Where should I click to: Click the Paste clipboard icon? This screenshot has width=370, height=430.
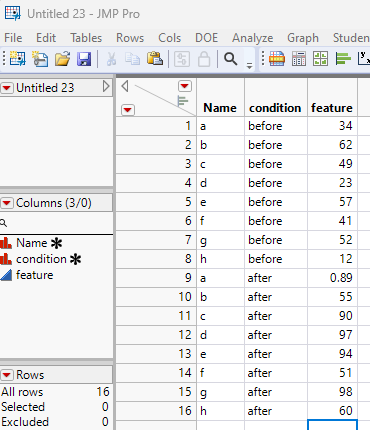[x=155, y=58]
